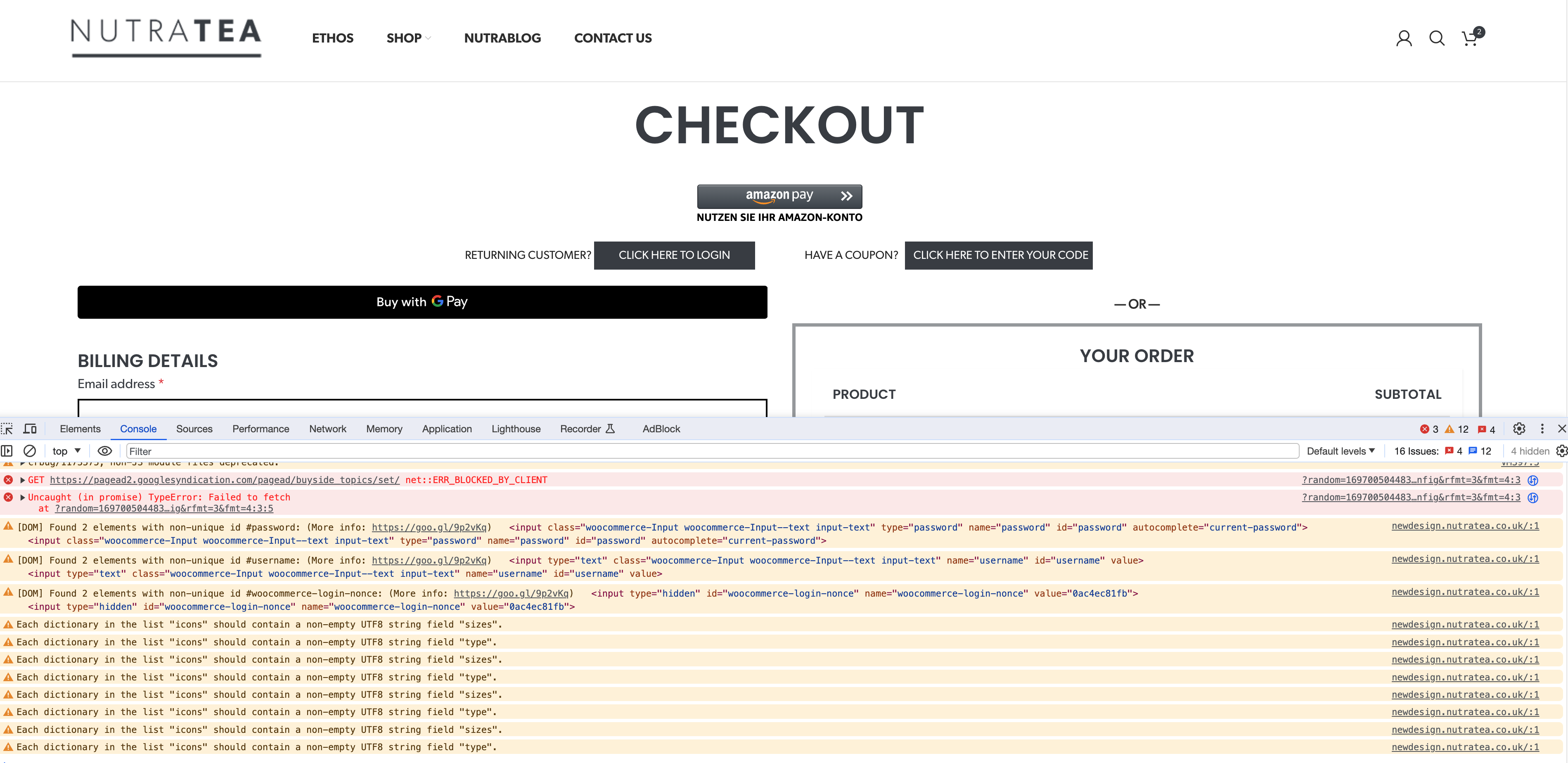This screenshot has width=1568, height=763.
Task: Click the search magnifier icon
Action: pos(1437,38)
